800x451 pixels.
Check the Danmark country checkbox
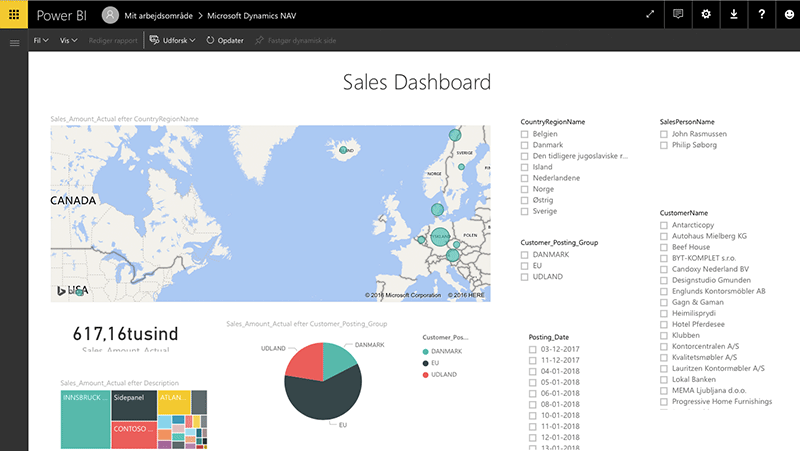click(x=524, y=145)
